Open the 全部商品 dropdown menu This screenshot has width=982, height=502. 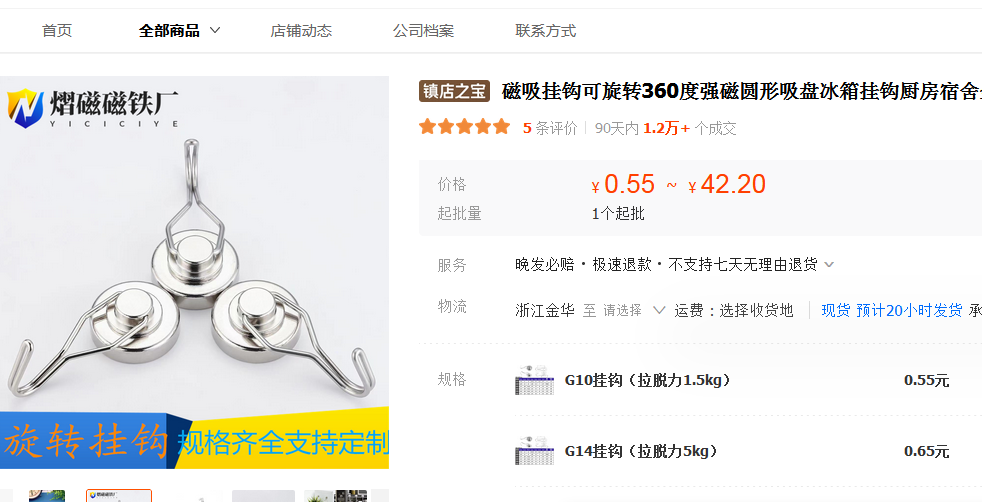(x=179, y=31)
